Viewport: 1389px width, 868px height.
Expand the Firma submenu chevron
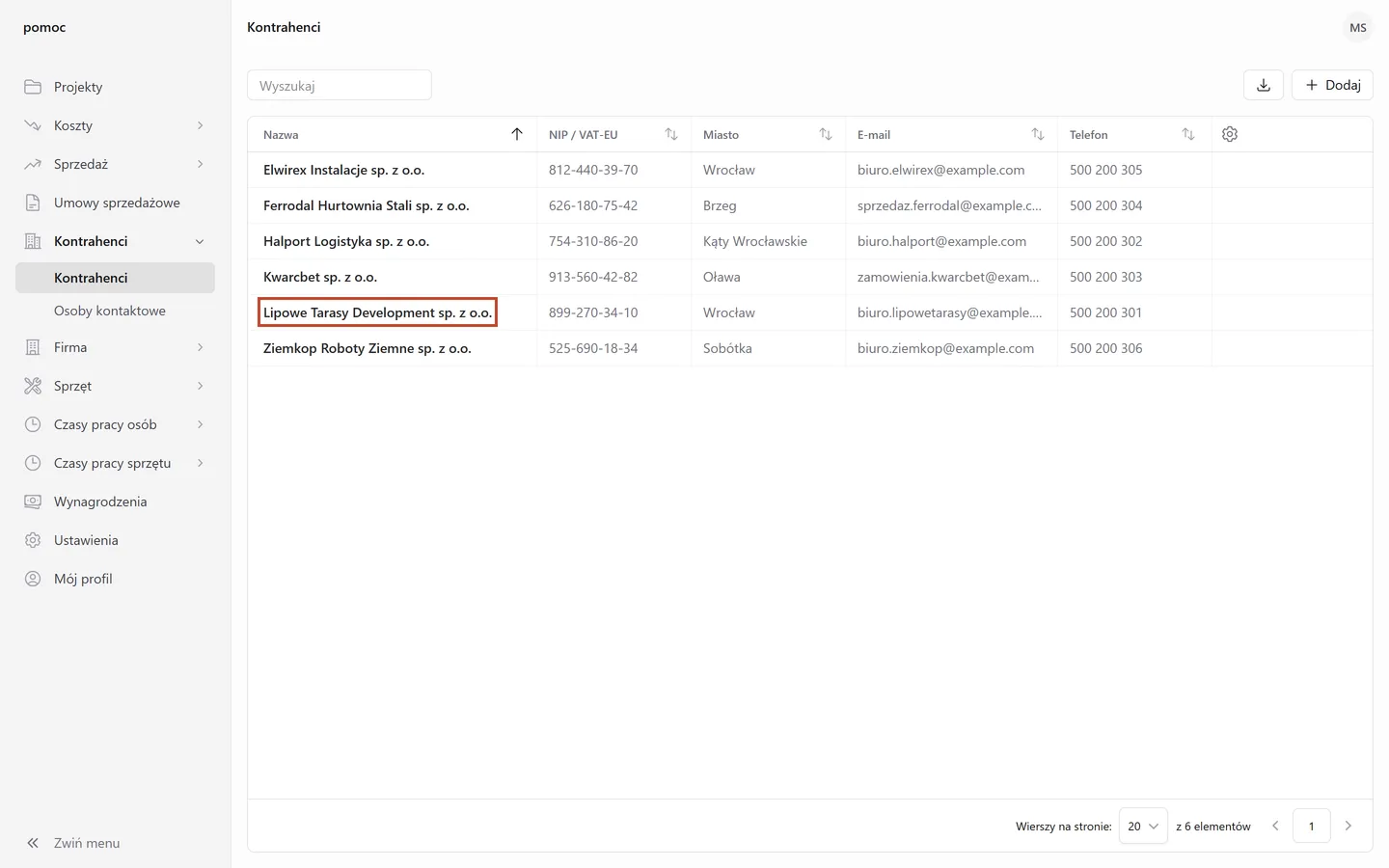(x=200, y=347)
